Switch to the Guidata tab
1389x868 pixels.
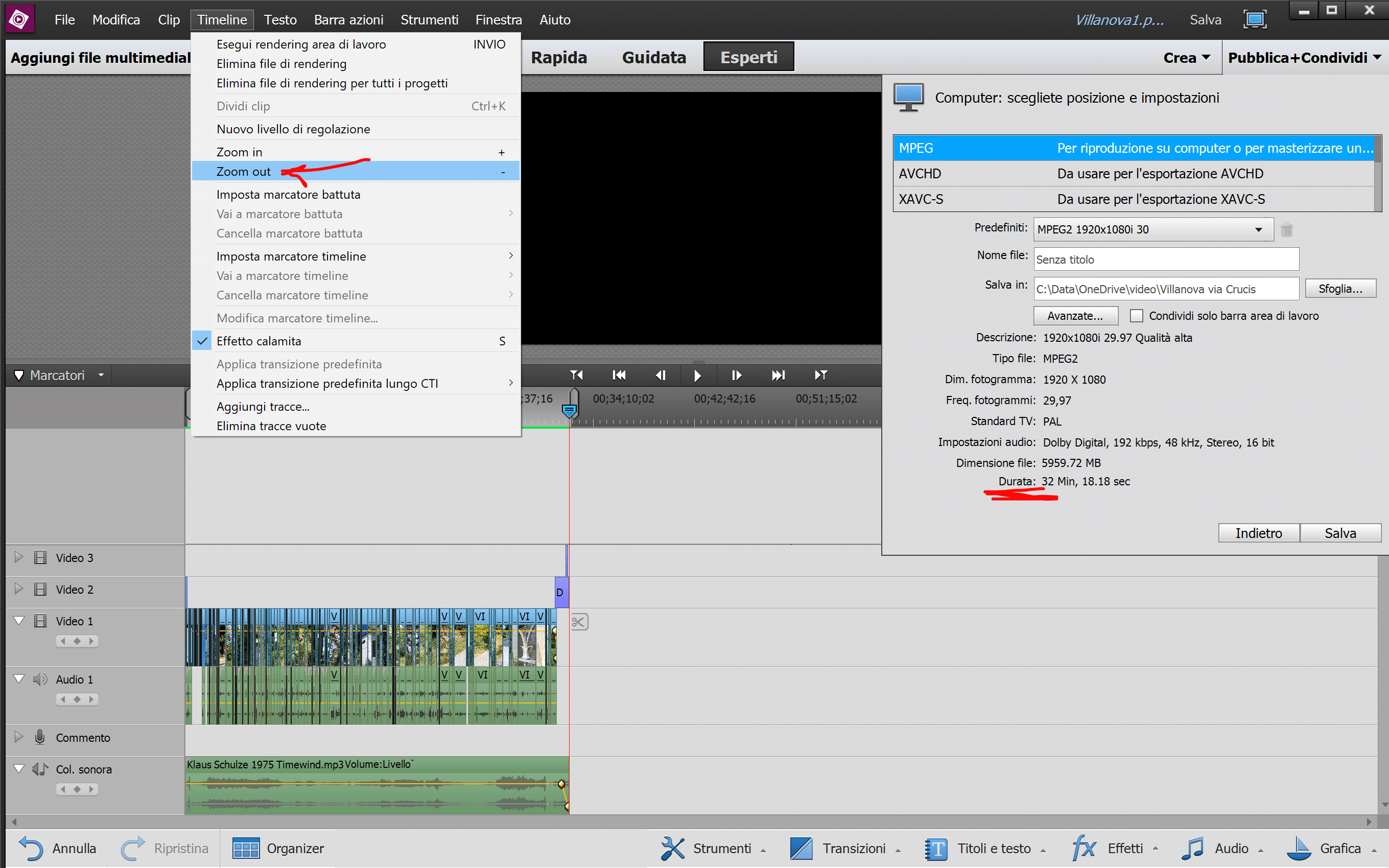click(654, 58)
